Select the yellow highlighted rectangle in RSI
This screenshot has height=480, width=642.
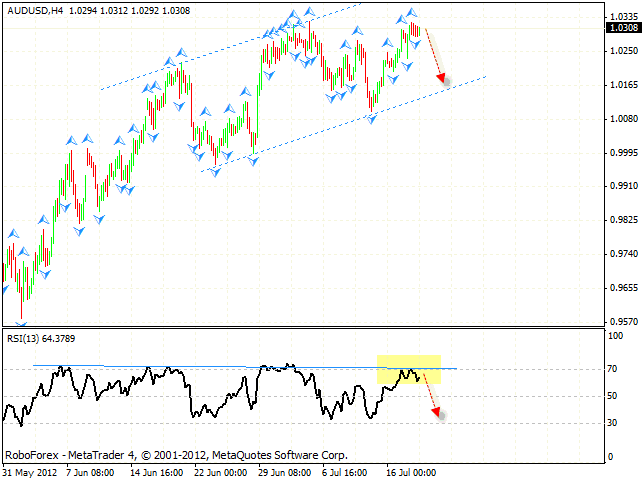(408, 369)
